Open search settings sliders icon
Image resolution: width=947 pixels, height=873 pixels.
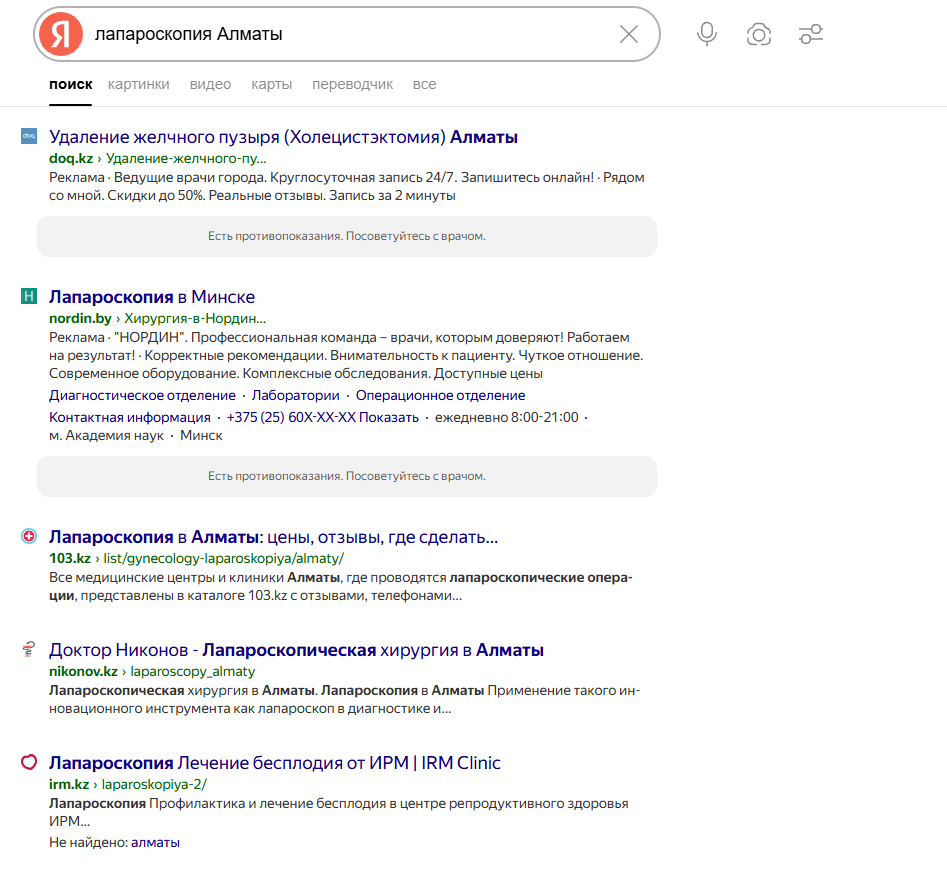click(811, 34)
